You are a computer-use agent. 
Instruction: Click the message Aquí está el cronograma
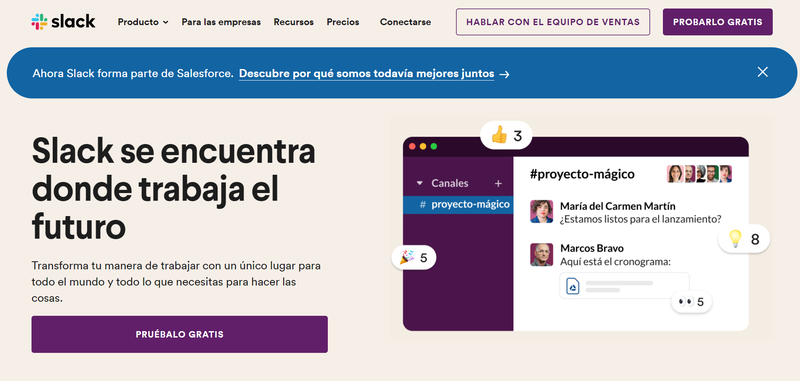[615, 262]
